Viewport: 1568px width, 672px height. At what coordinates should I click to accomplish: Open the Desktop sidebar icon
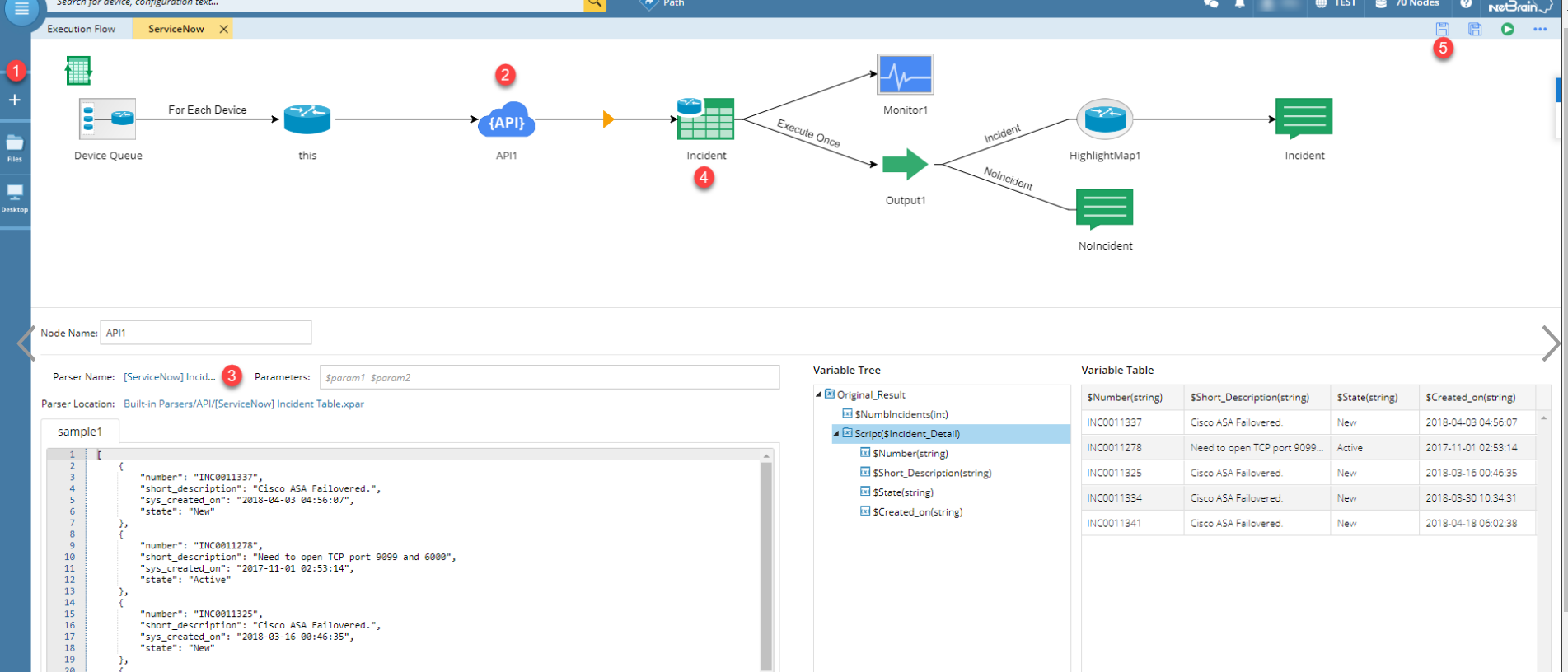15,198
